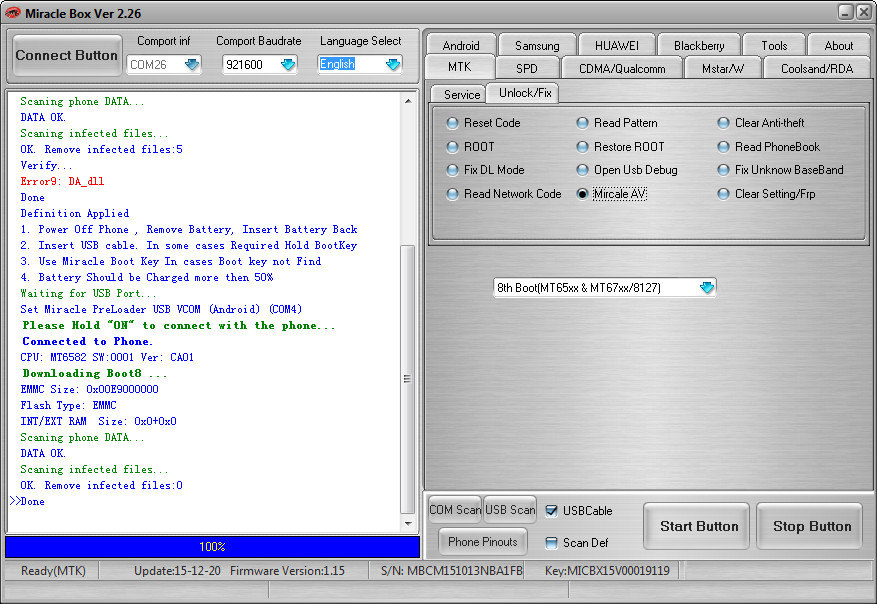The height and width of the screenshot is (604, 877).
Task: Click the Ready(MTK) status bar entry
Action: click(x=53, y=570)
